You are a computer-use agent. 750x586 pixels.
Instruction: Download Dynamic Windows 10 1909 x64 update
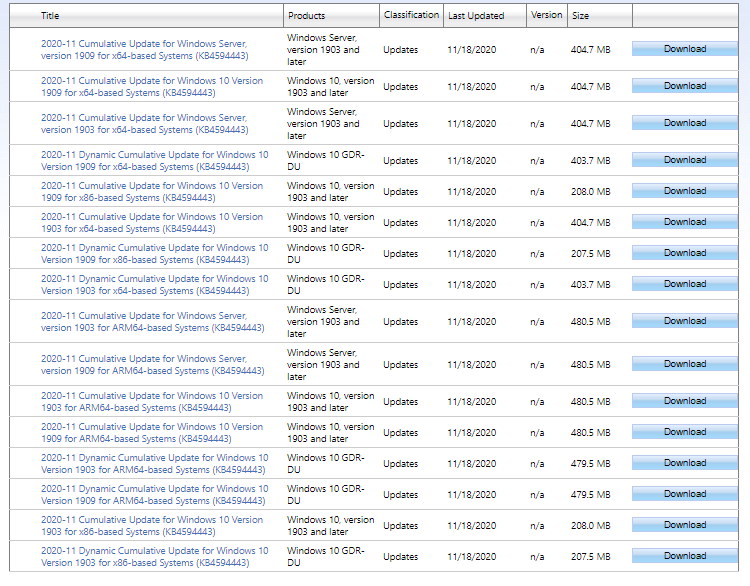click(685, 160)
